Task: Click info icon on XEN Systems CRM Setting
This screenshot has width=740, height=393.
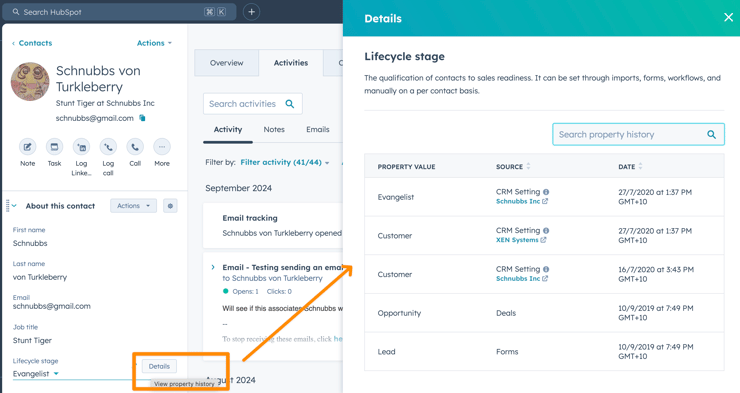Action: tap(546, 231)
